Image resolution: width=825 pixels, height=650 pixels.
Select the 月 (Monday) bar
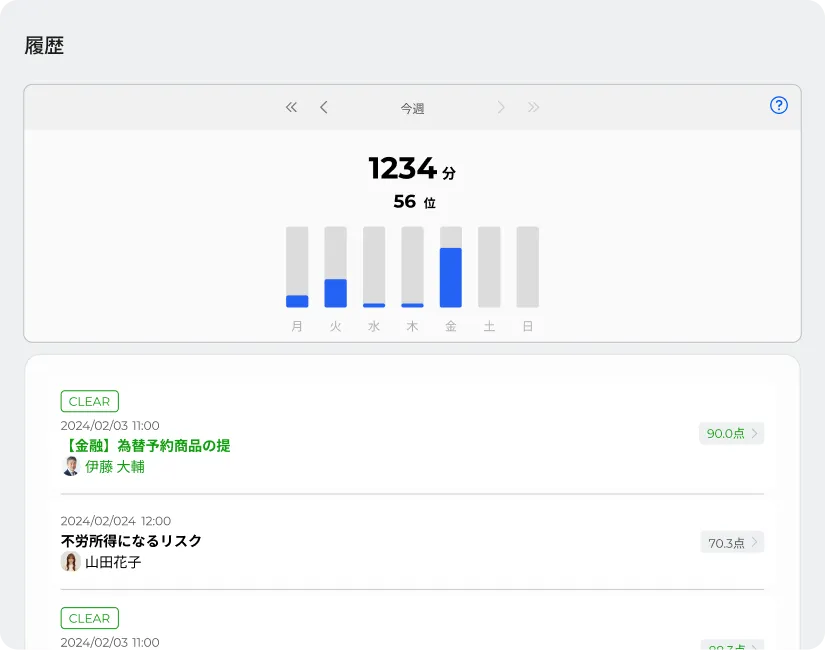[297, 267]
